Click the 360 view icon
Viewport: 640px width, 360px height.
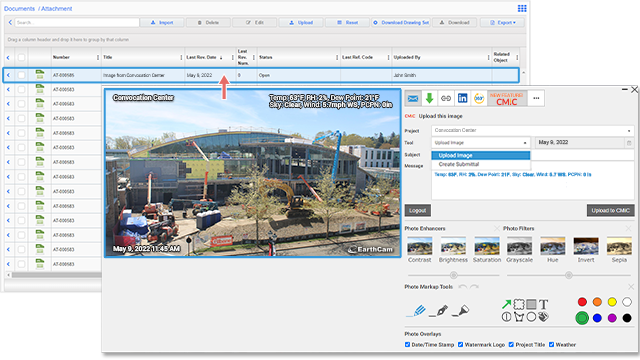pos(479,98)
